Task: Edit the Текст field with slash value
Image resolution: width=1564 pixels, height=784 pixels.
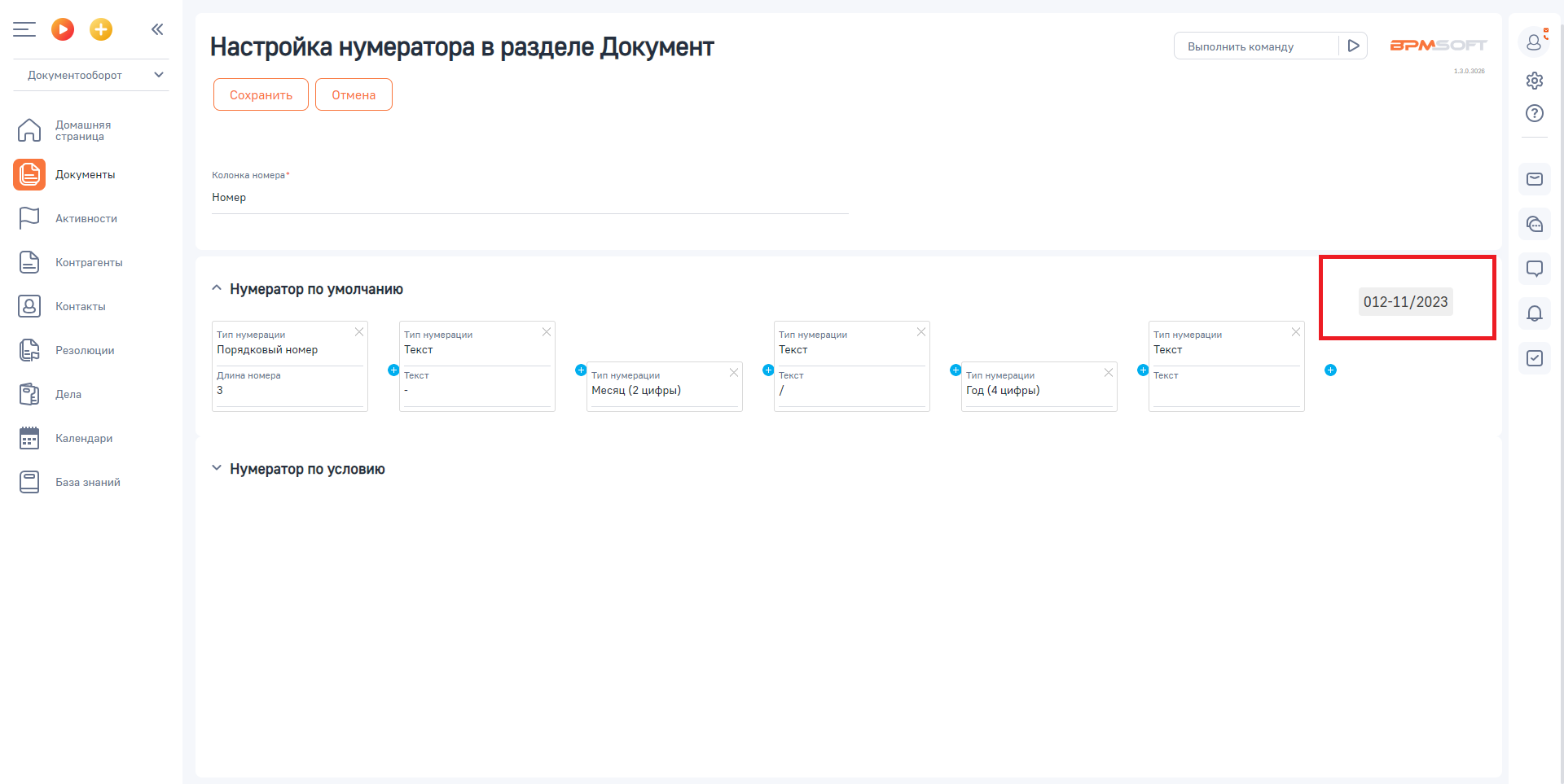Action: tap(851, 390)
